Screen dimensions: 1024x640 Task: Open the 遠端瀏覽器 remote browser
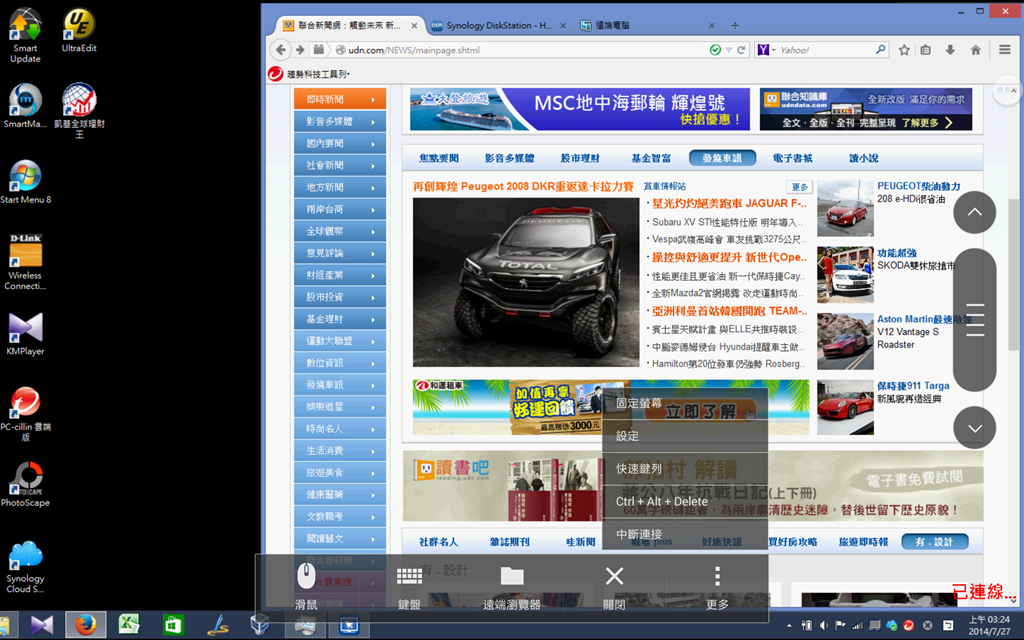click(x=512, y=584)
